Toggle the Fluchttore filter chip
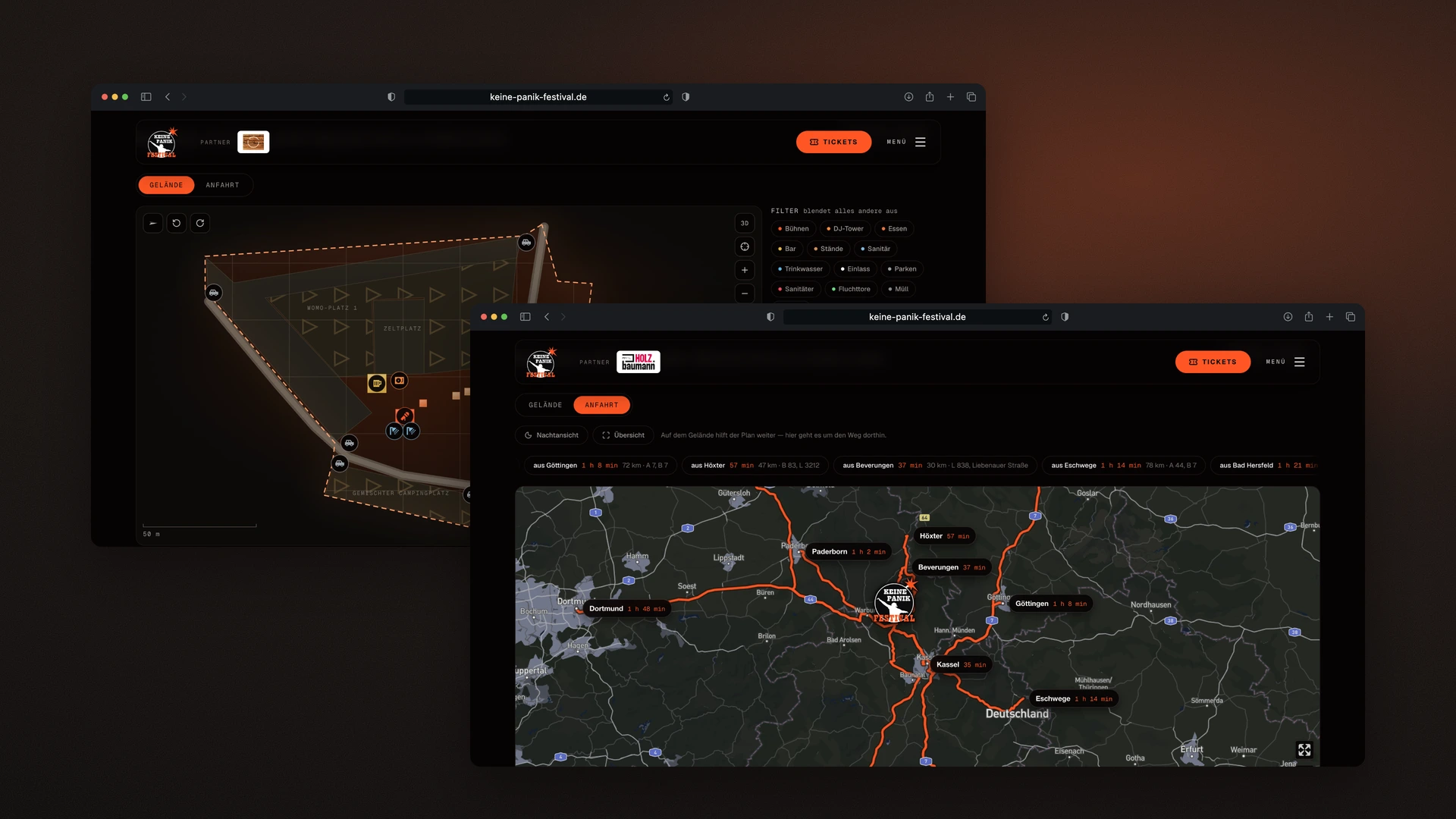The width and height of the screenshot is (1456, 819). [851, 289]
